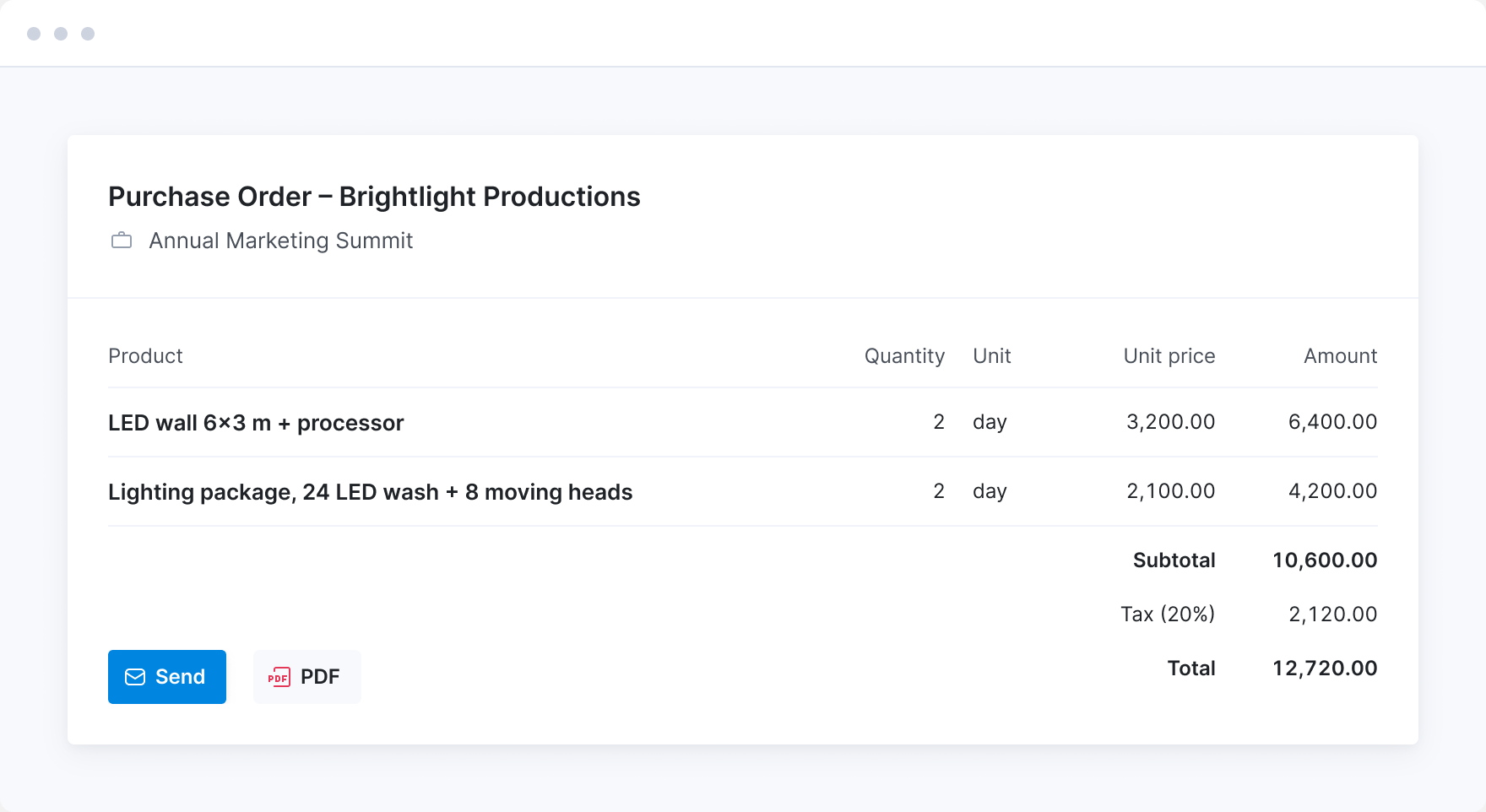Click subtotal value 10,600.00
The height and width of the screenshot is (812, 1486).
[1325, 560]
